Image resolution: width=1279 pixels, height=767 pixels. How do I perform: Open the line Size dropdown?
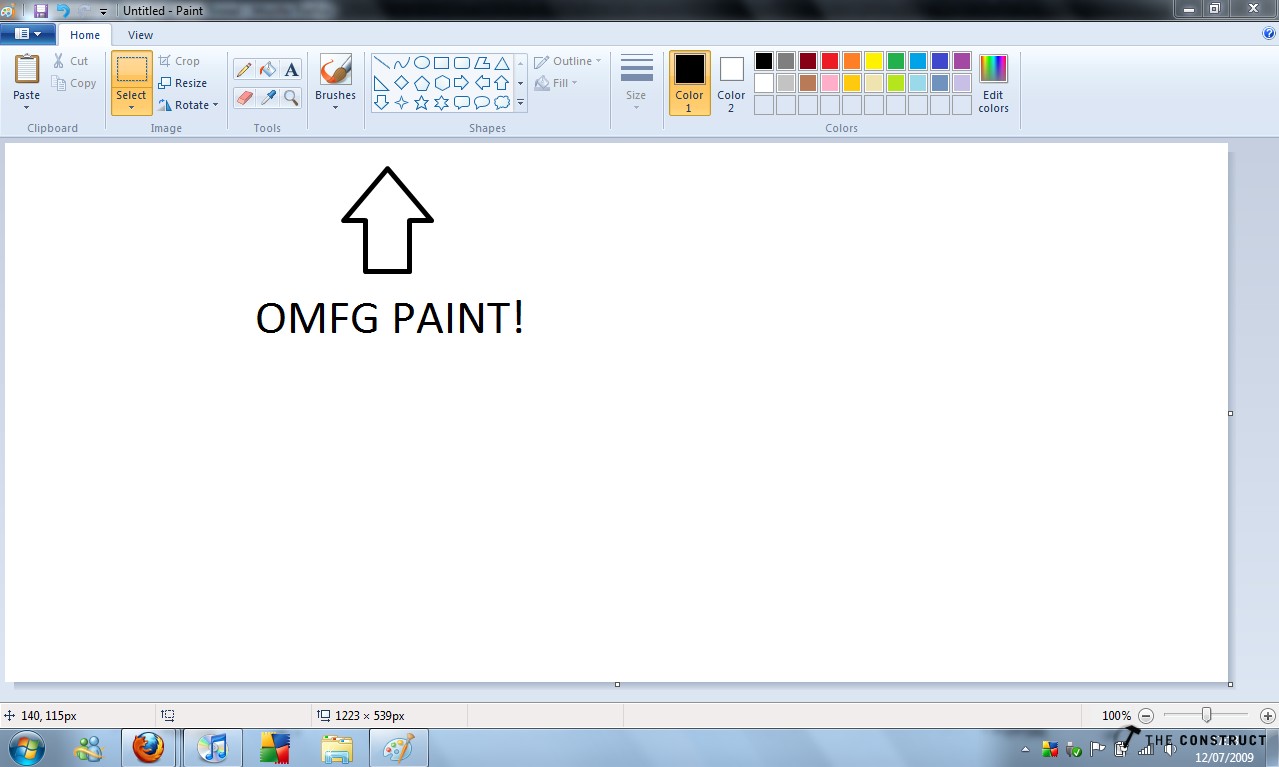(x=636, y=82)
